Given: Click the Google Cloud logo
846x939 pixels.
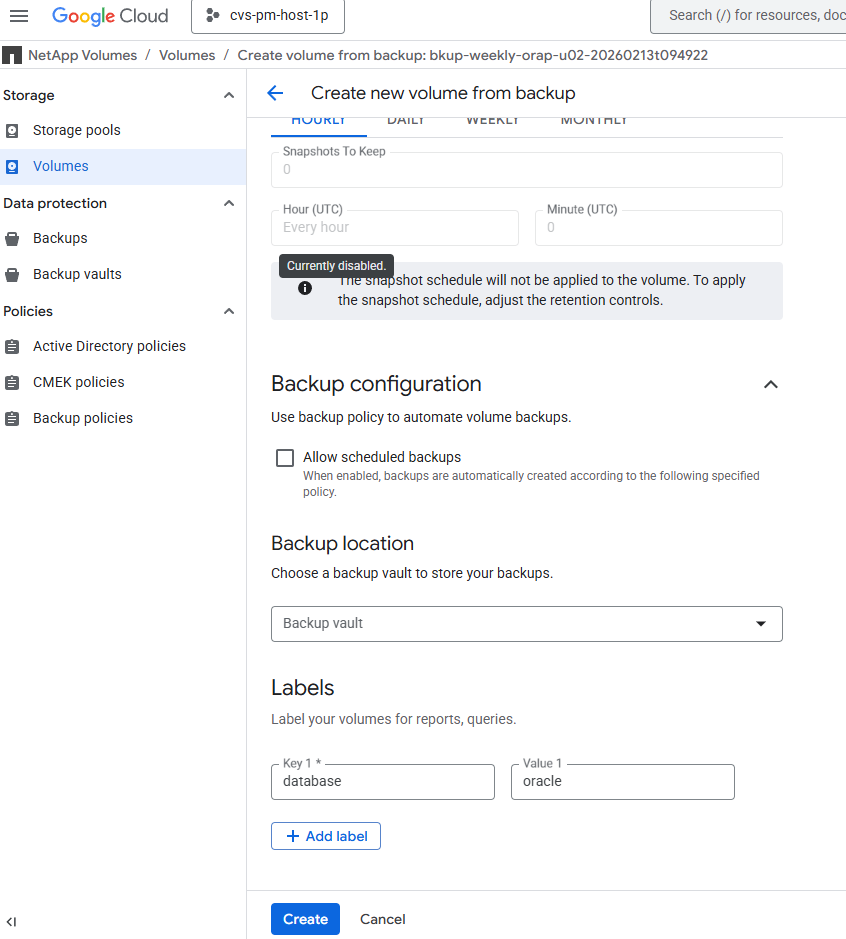Looking at the screenshot, I should 110,15.
